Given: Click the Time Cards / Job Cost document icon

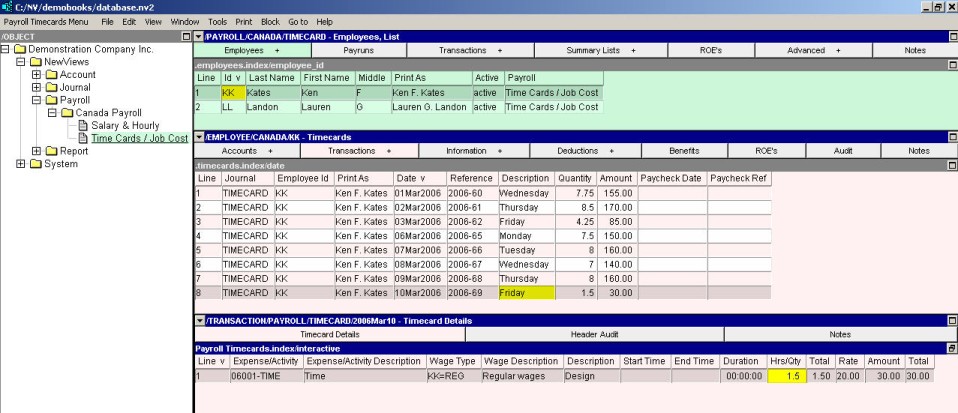Looking at the screenshot, I should [83, 139].
